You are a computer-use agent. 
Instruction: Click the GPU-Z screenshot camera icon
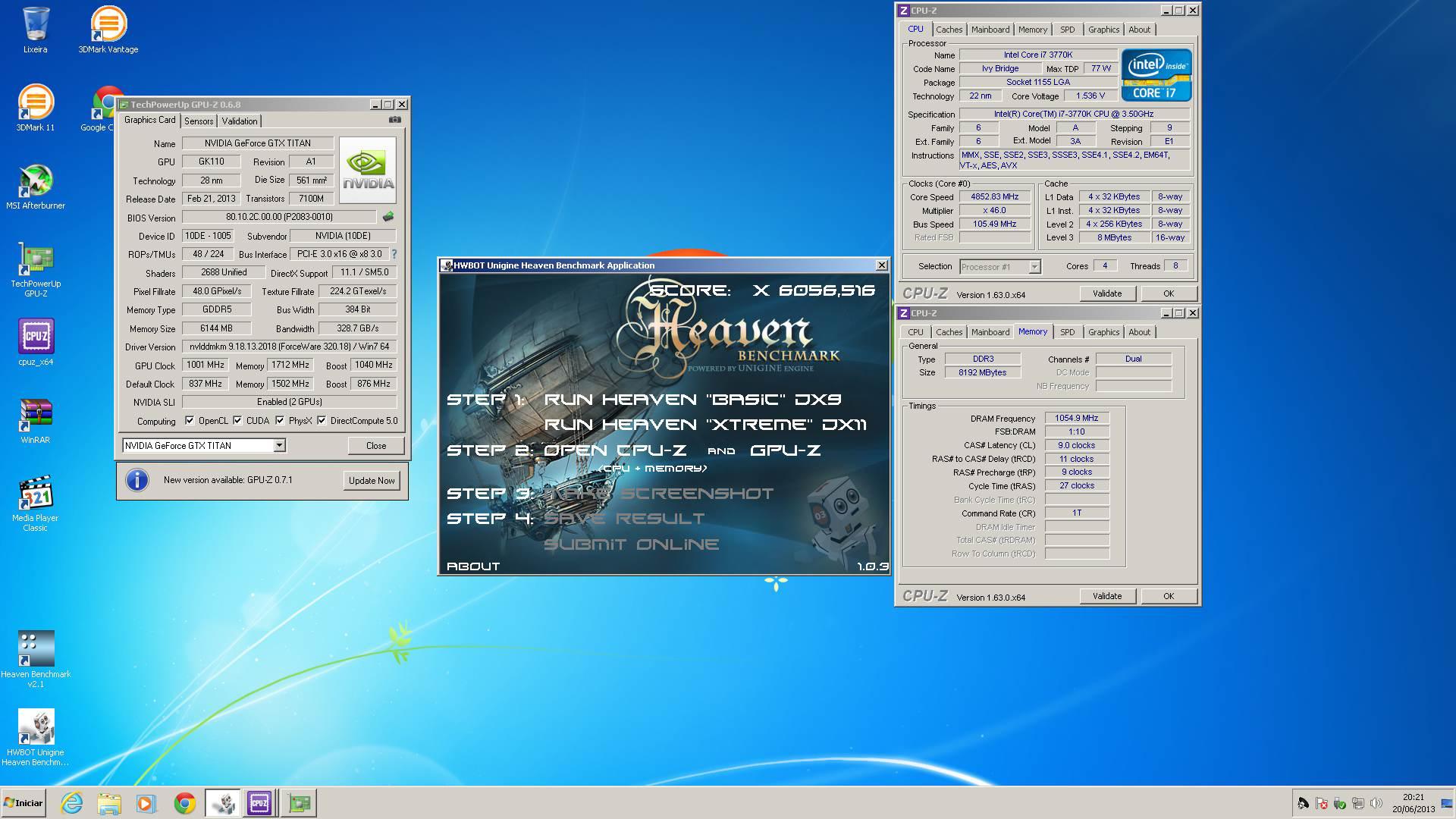click(x=394, y=120)
